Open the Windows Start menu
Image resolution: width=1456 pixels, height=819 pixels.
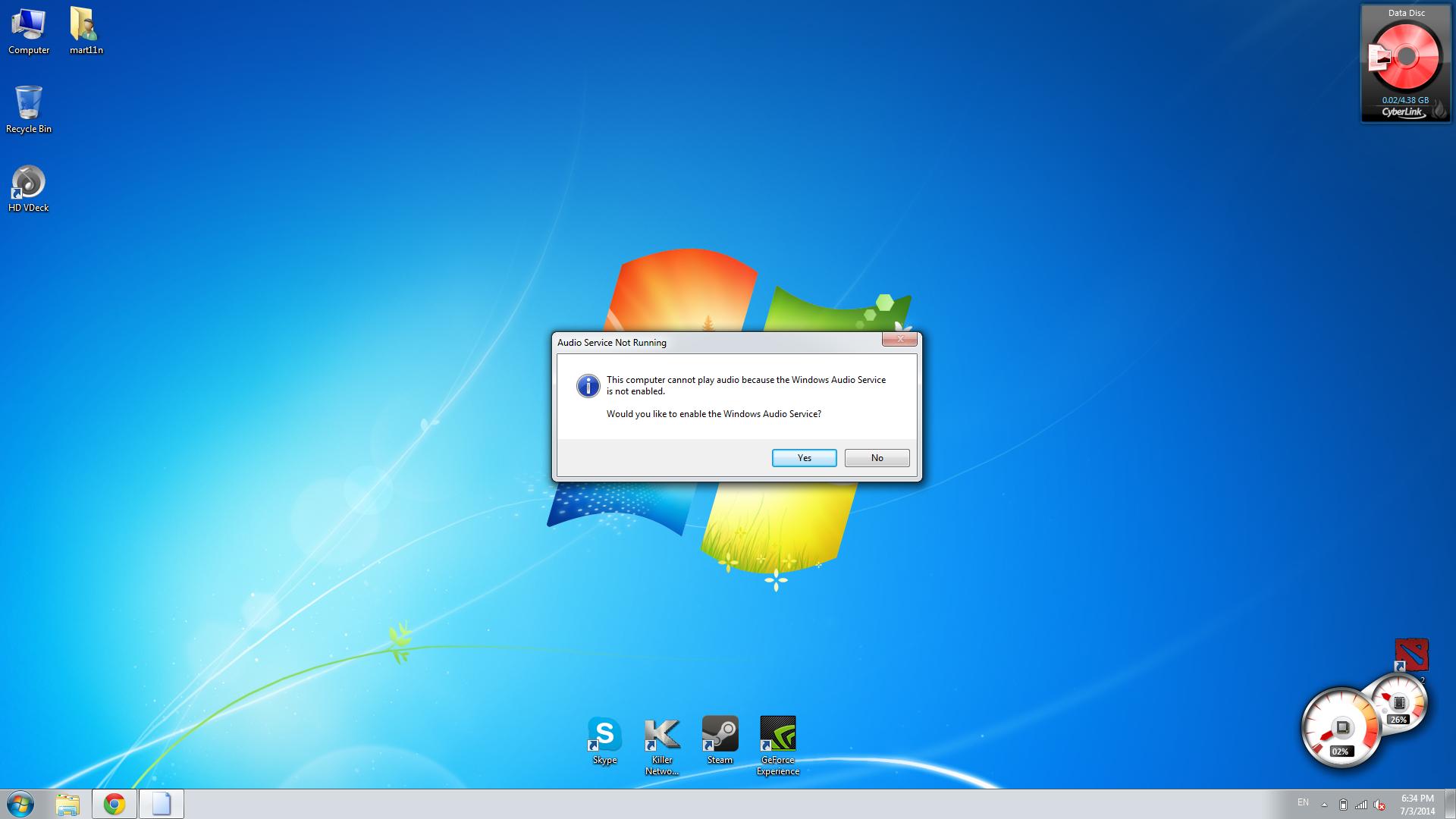click(x=20, y=804)
